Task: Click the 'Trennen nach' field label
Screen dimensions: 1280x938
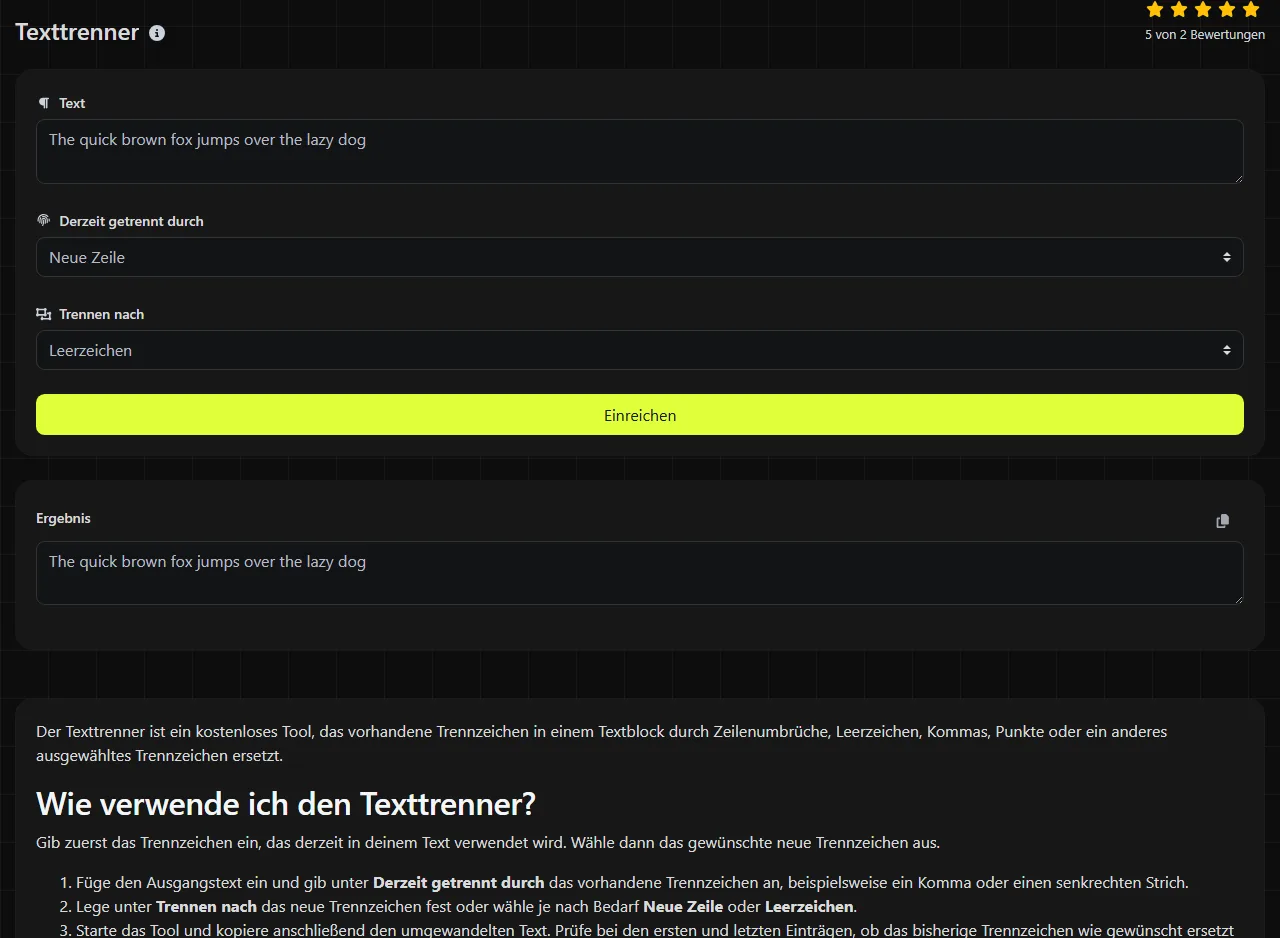Action: pyautogui.click(x=101, y=314)
